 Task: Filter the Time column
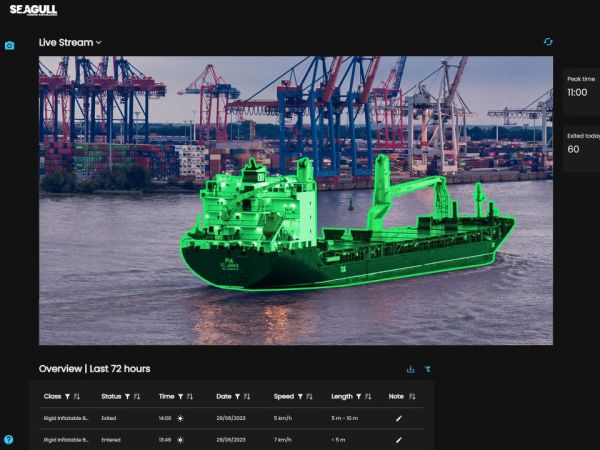click(x=181, y=396)
